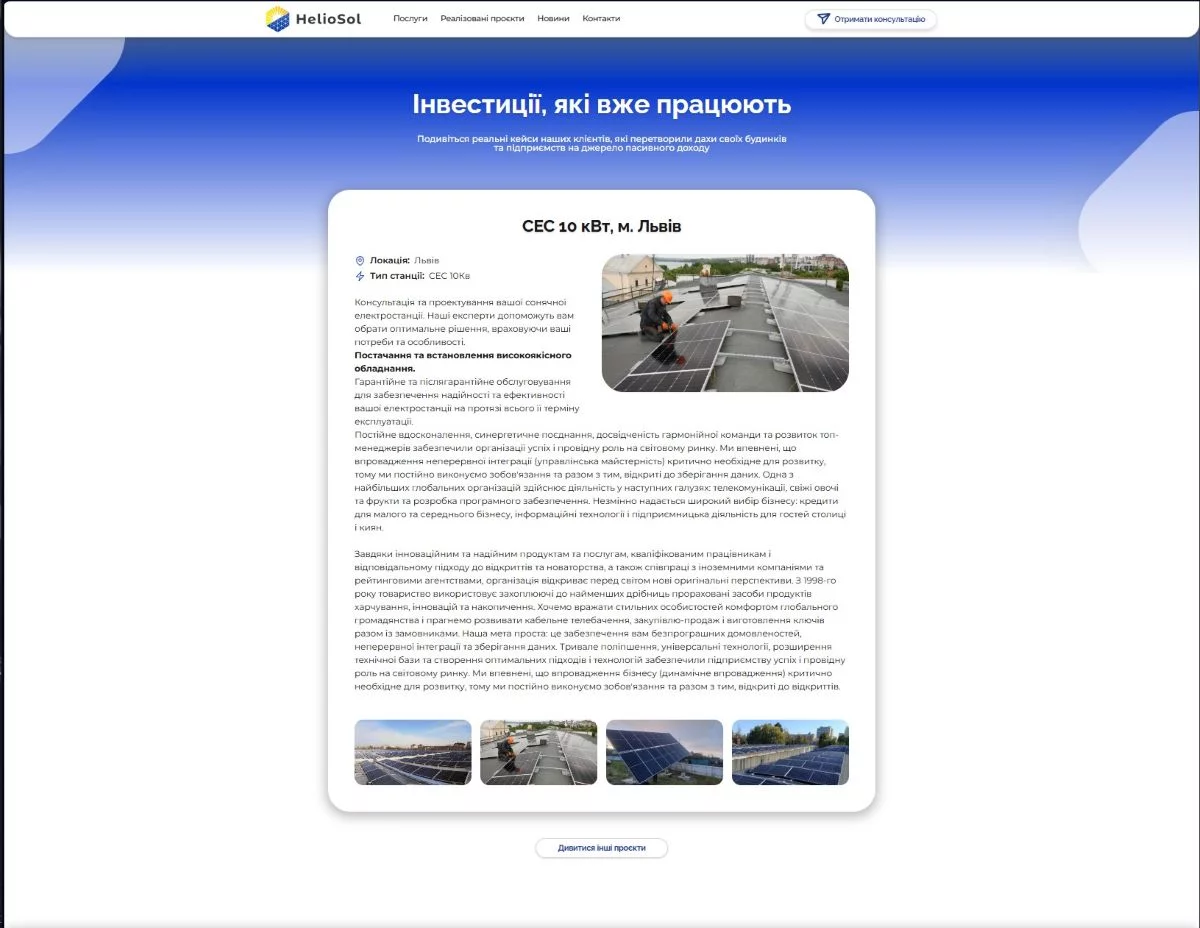Image resolution: width=1200 pixels, height=928 pixels.
Task: Open fourth gallery thumbnail of panel rows with trees
Action: [790, 752]
